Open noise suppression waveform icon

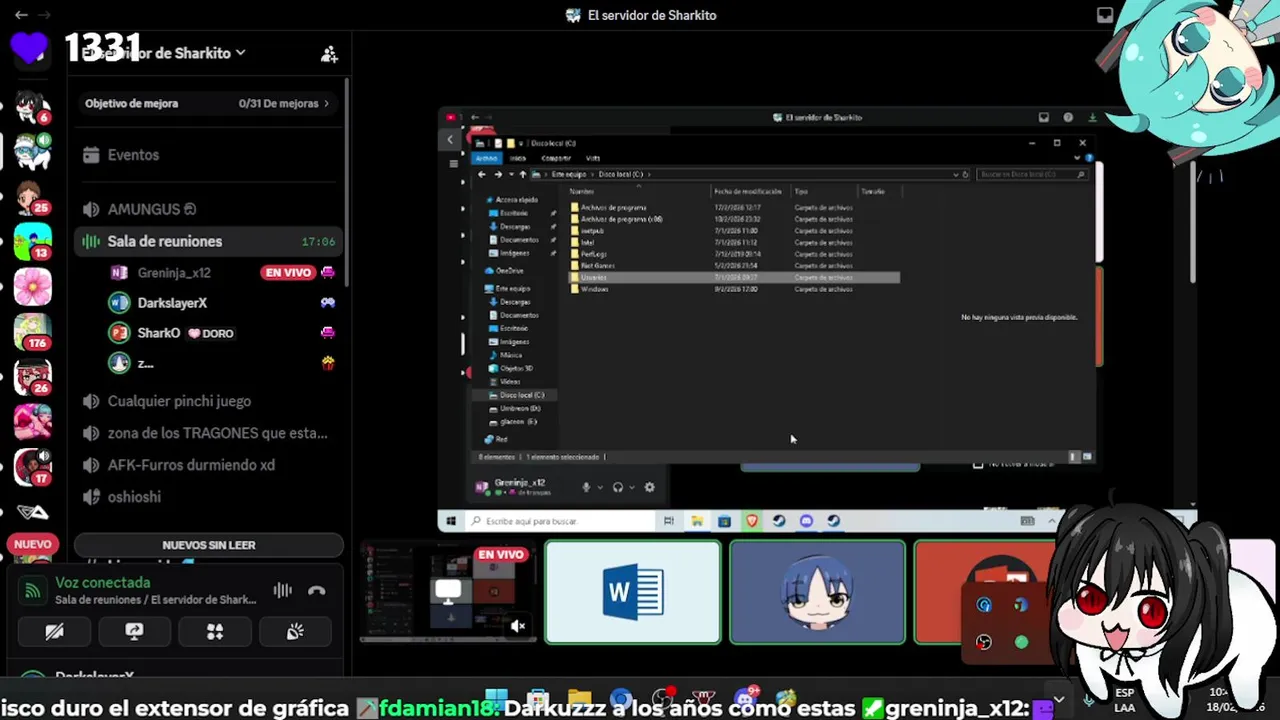pos(283,590)
